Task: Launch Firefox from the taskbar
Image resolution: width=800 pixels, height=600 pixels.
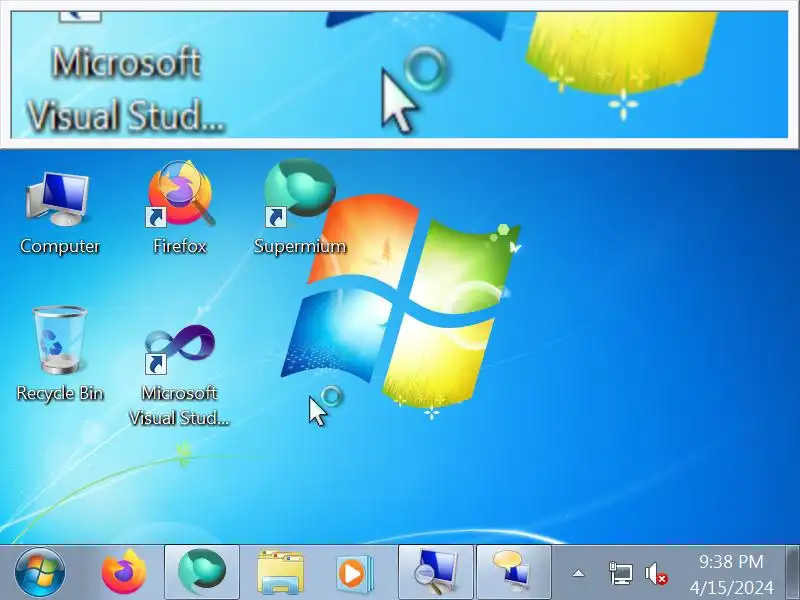Action: 123,572
